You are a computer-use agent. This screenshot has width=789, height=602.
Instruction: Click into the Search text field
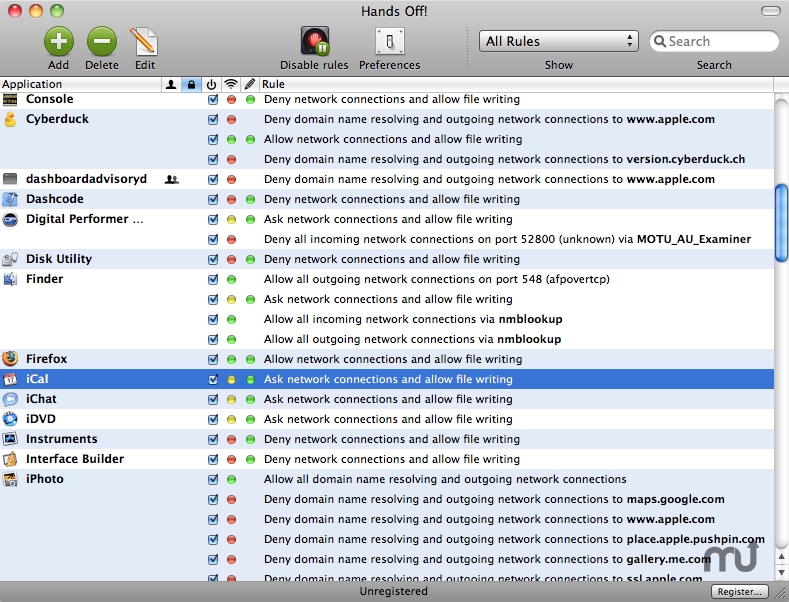tap(720, 42)
